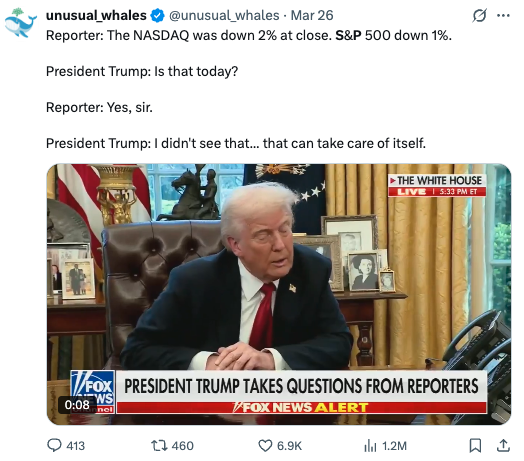Image resolution: width=524 pixels, height=461 pixels.
Task: Visit the @unusual_whales handle link
Action: (x=224, y=15)
